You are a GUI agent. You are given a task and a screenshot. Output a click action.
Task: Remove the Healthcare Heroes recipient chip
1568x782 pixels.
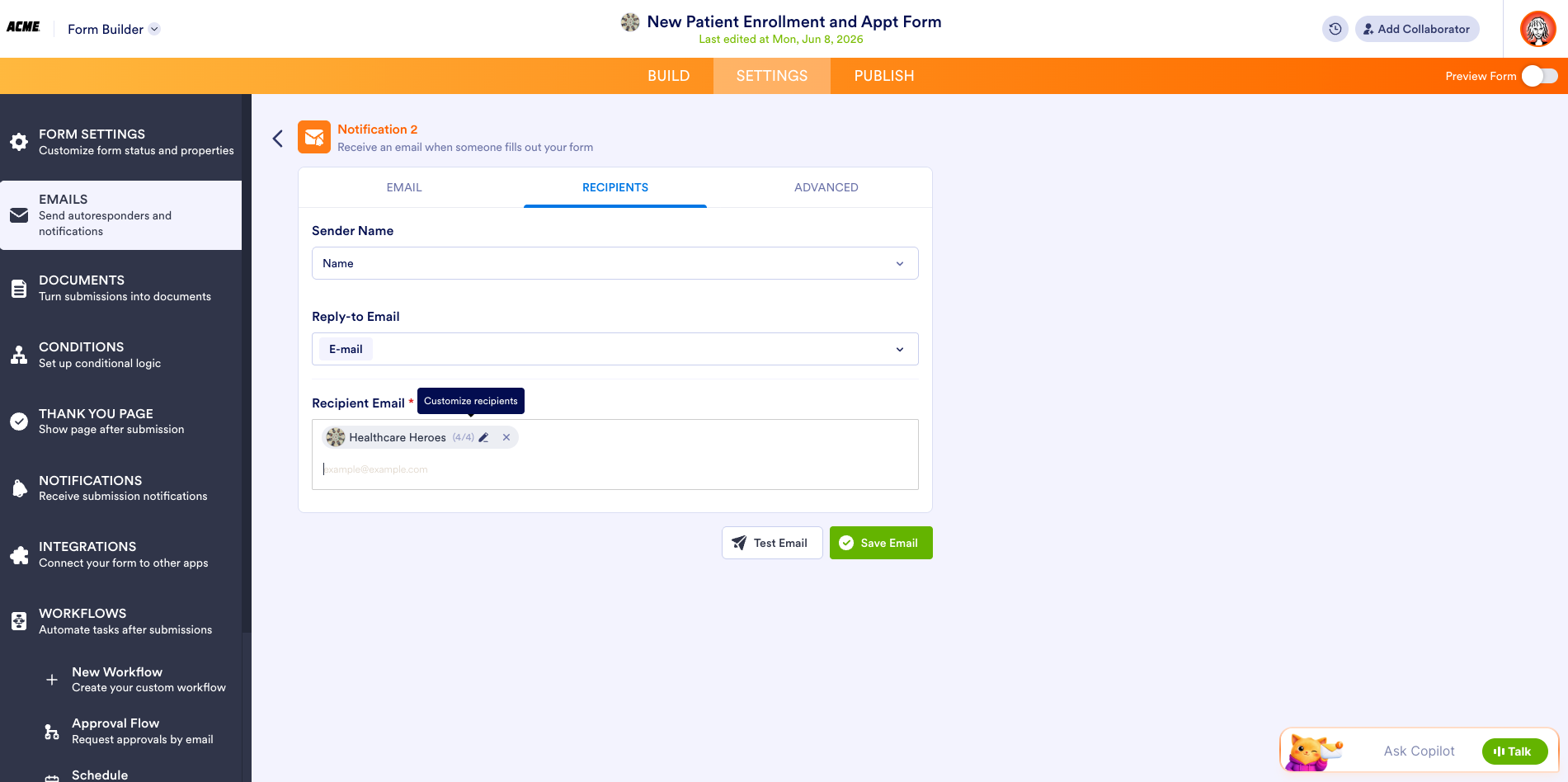506,437
